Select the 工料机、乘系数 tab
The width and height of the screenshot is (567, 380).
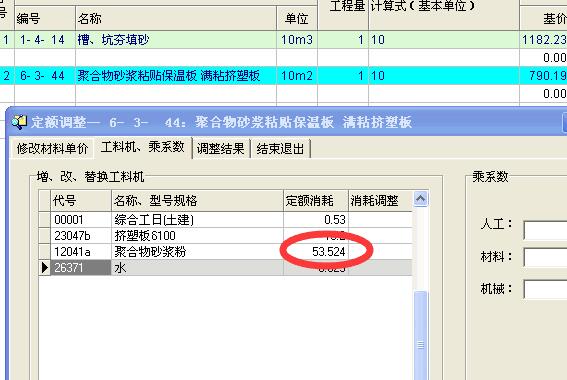point(143,147)
